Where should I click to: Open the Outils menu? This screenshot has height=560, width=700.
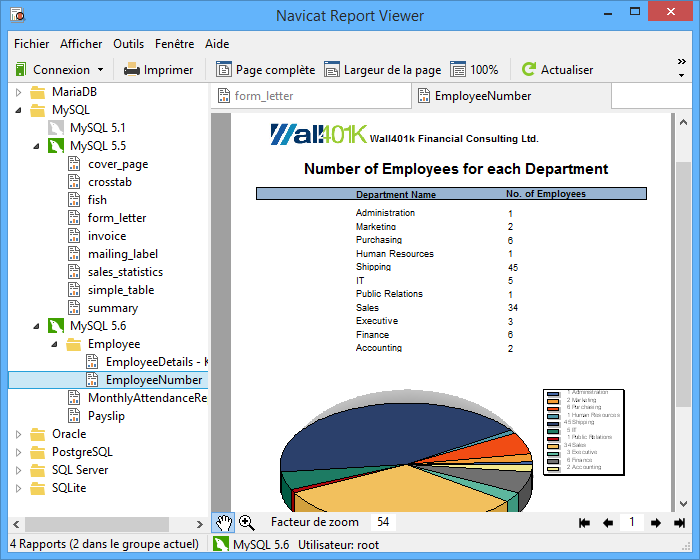129,44
